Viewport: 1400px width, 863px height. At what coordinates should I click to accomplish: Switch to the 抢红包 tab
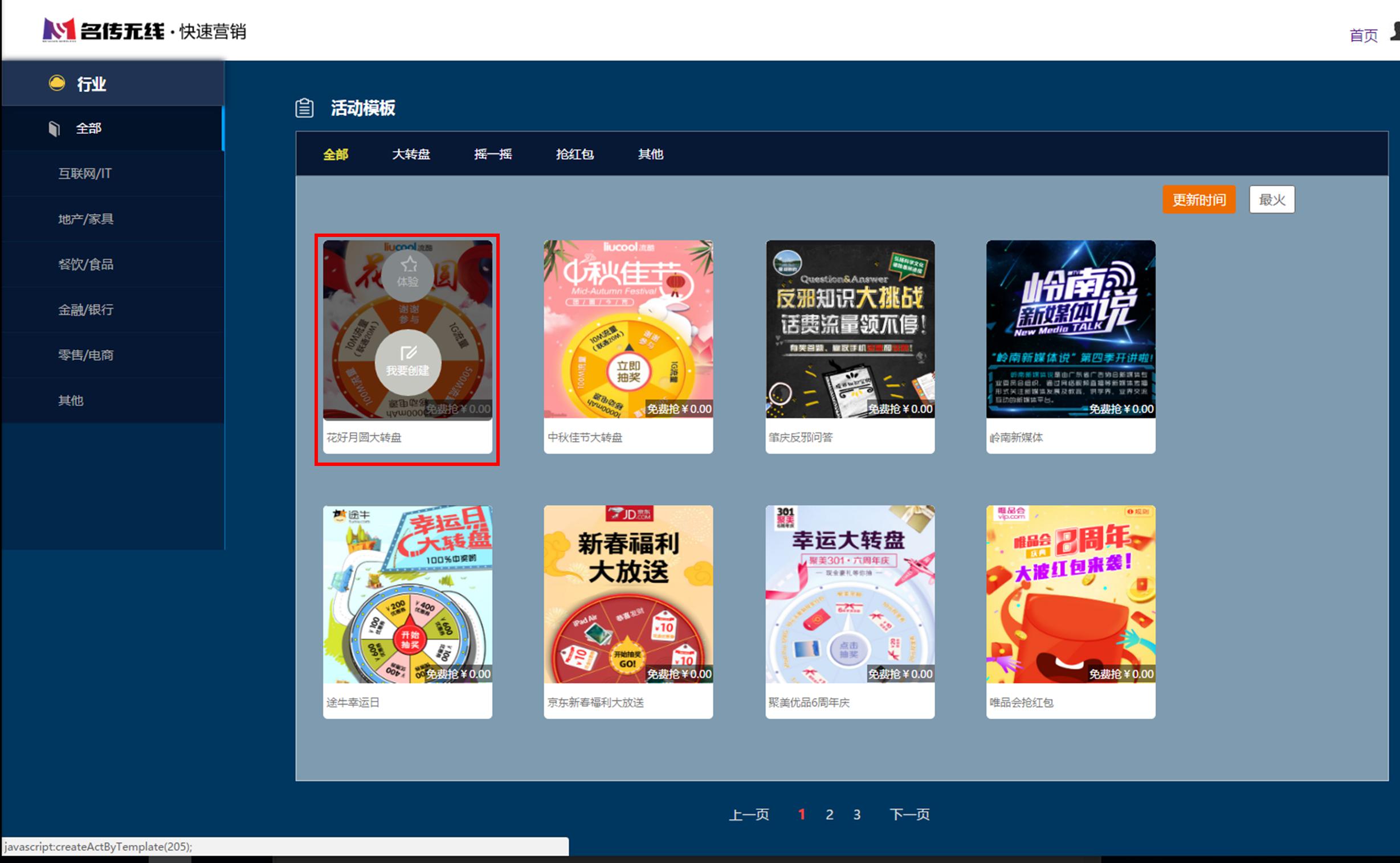pos(574,154)
